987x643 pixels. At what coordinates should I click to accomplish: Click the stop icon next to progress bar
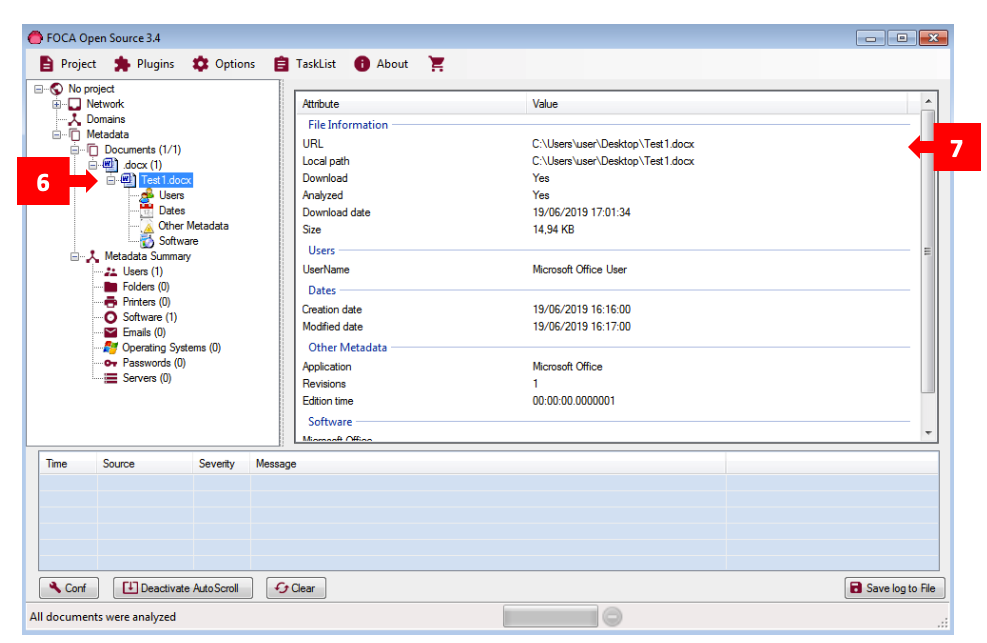point(612,617)
